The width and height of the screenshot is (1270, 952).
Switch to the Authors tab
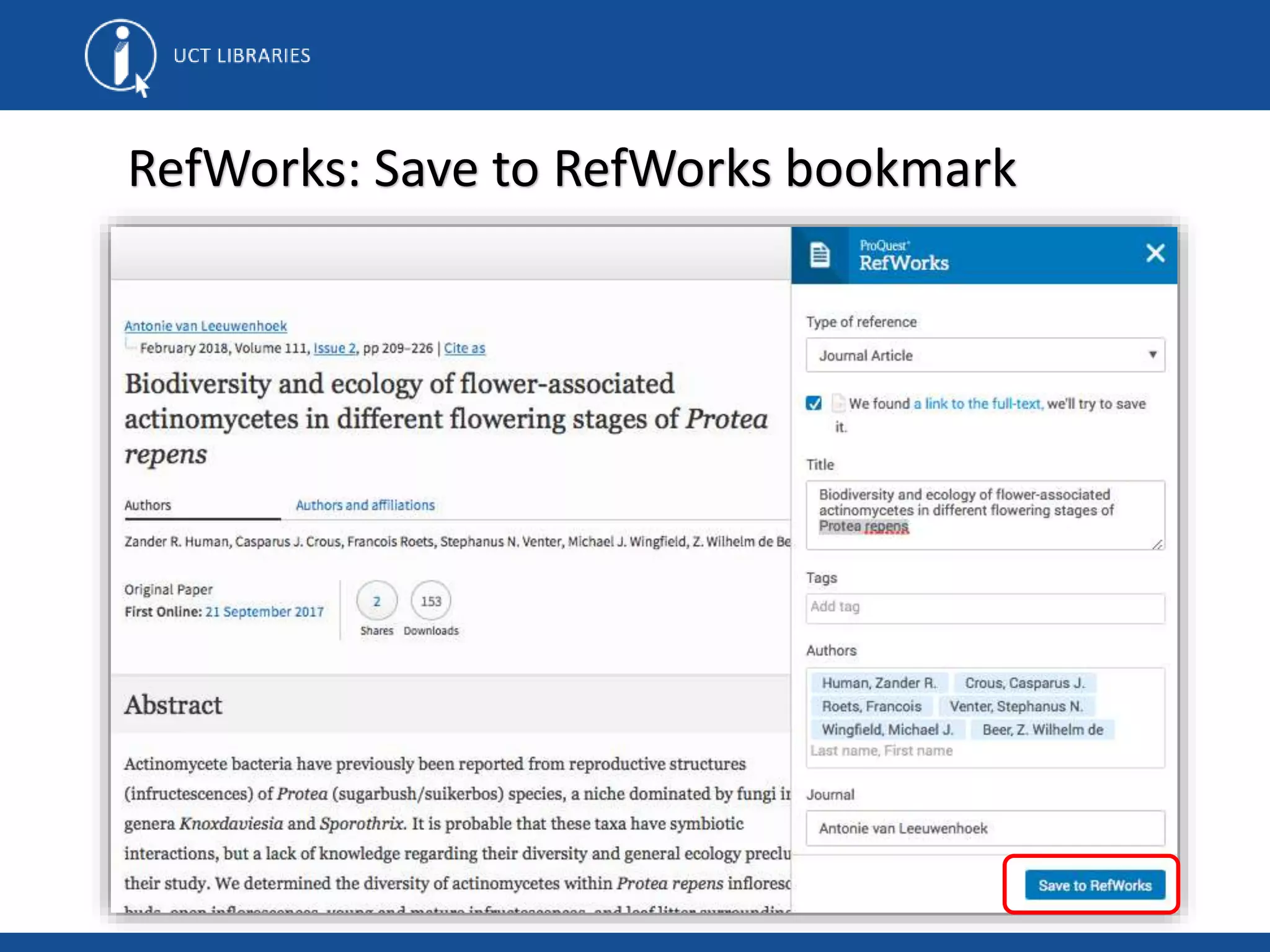148,505
